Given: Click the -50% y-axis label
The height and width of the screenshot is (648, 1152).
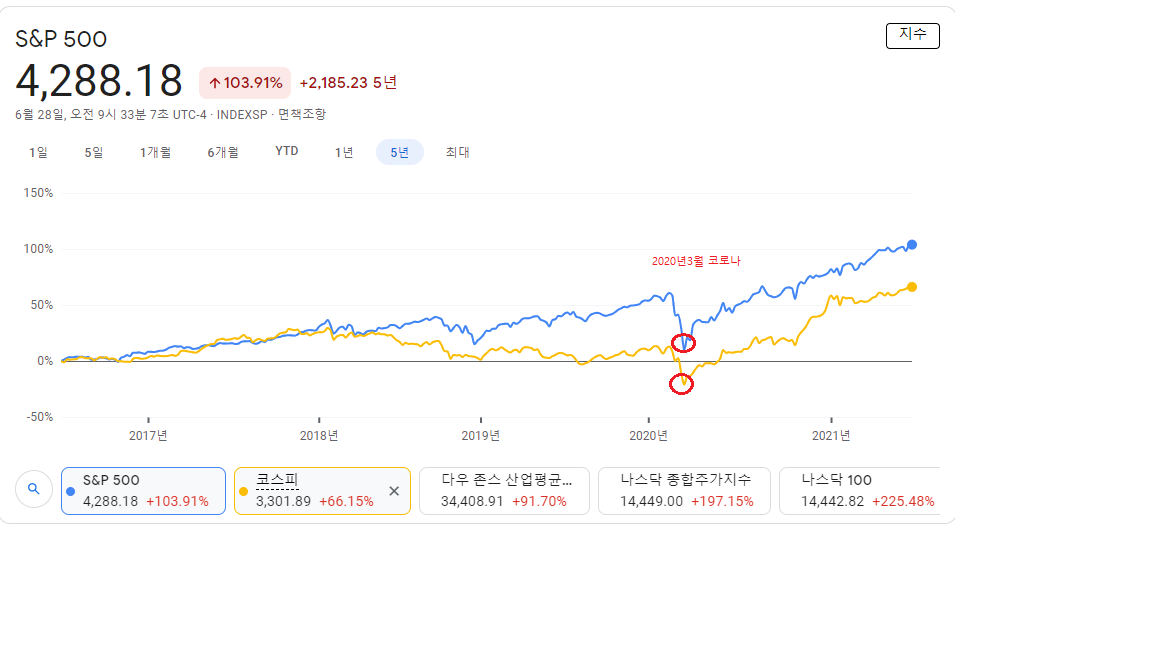Looking at the screenshot, I should (x=40, y=417).
